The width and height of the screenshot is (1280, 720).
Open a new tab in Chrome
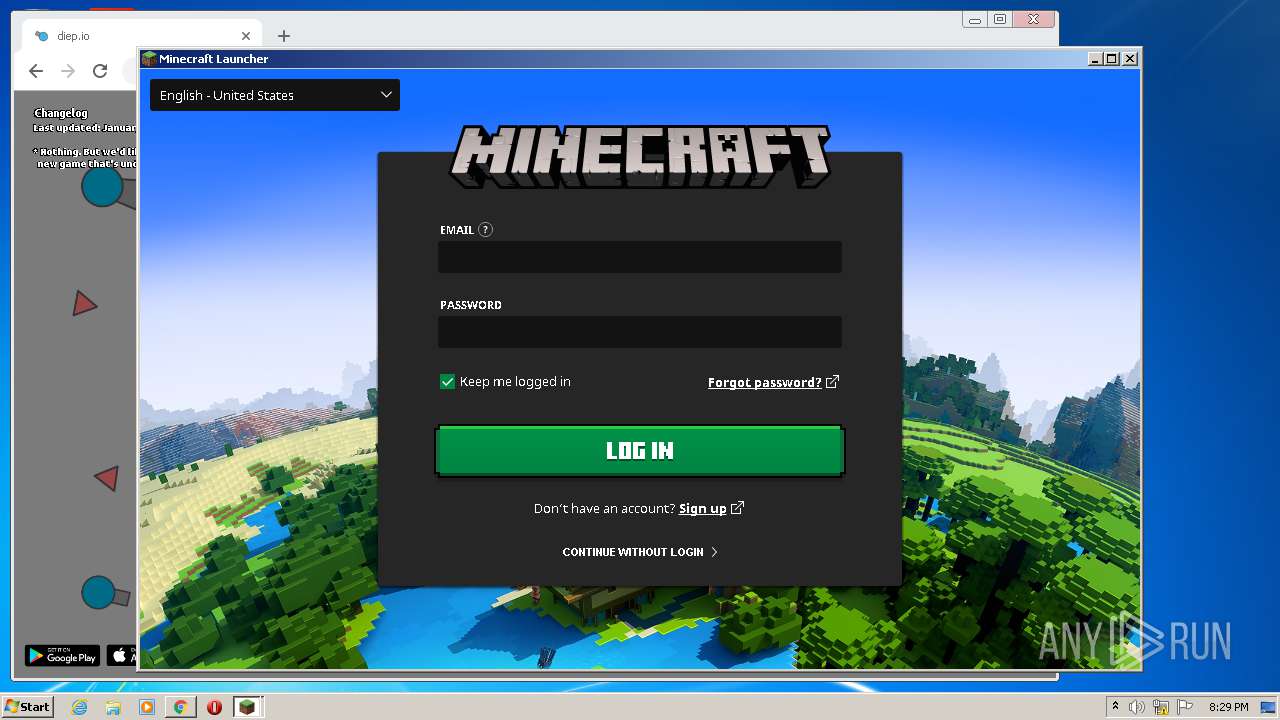(284, 36)
